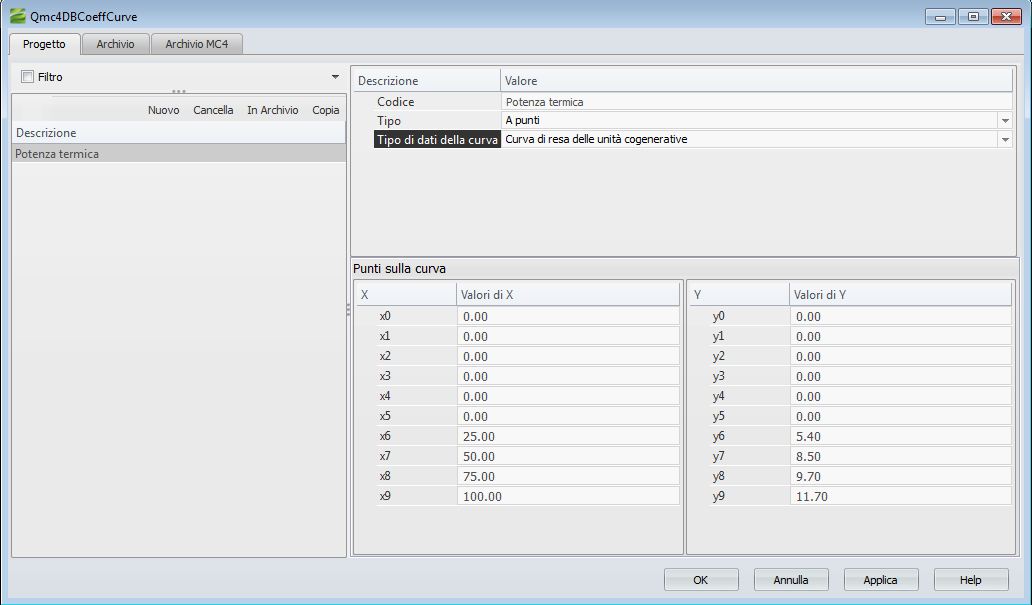Click the Codice property label
1032x605 pixels.
pyautogui.click(x=396, y=102)
